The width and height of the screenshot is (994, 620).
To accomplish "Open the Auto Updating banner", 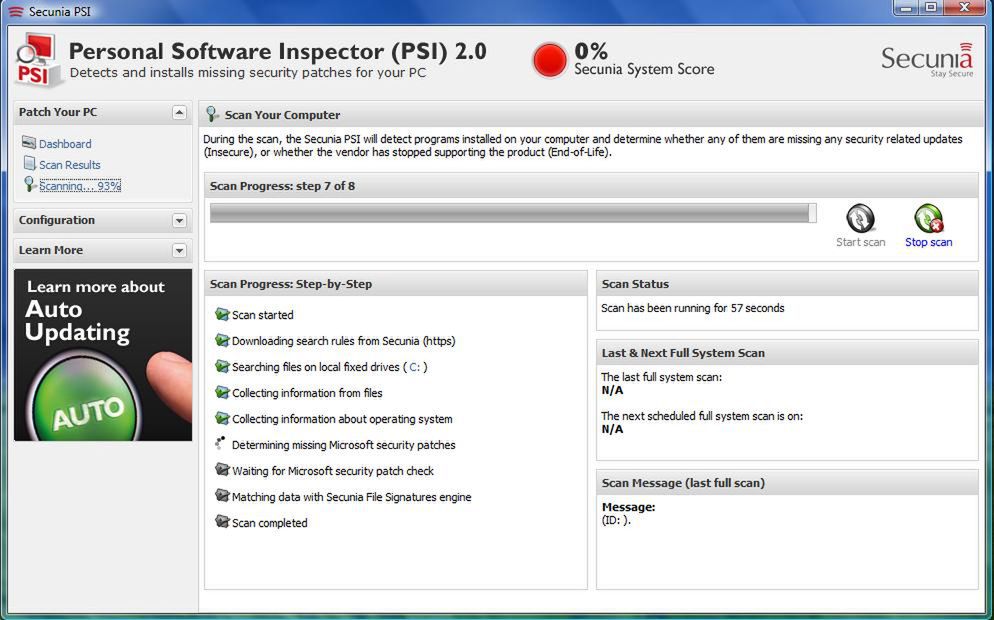I will [x=103, y=355].
